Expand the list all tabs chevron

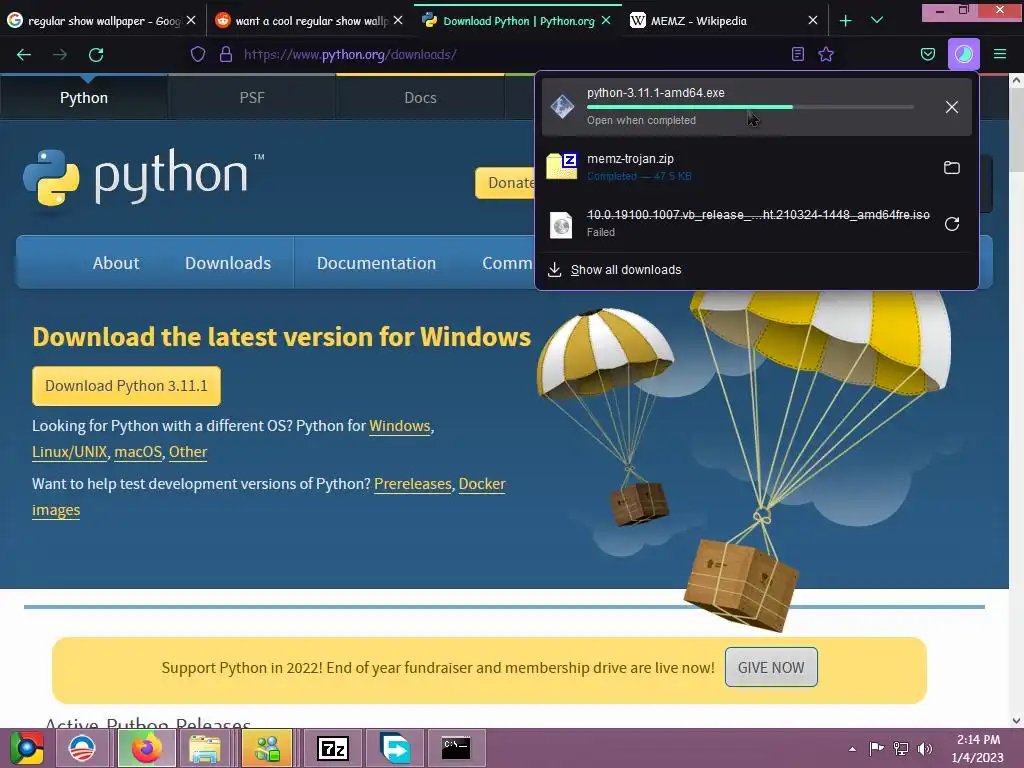[x=877, y=20]
